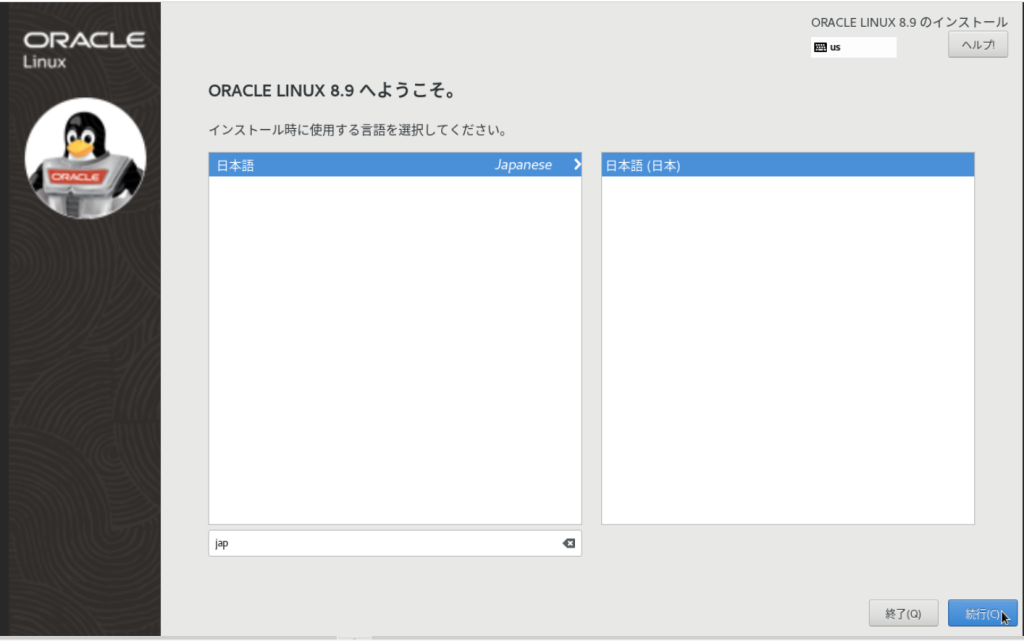Click the empty right locale list panel
Image resolution: width=1024 pixels, height=641 pixels.
[787, 350]
